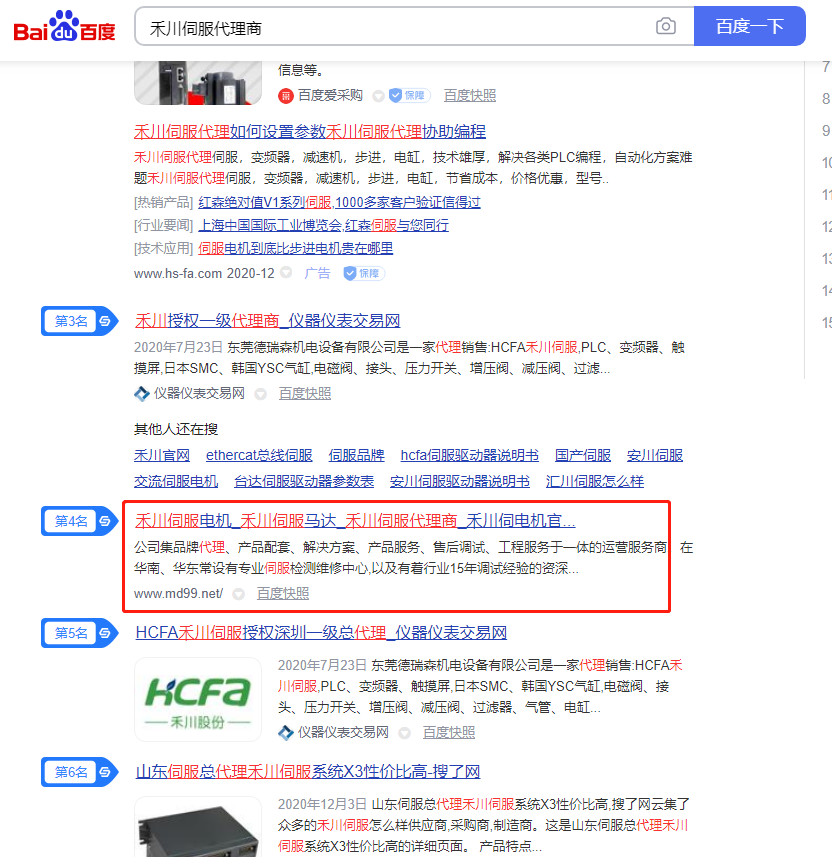Click servo drive thumbnail in 山东伺服总代理 result

[198, 827]
